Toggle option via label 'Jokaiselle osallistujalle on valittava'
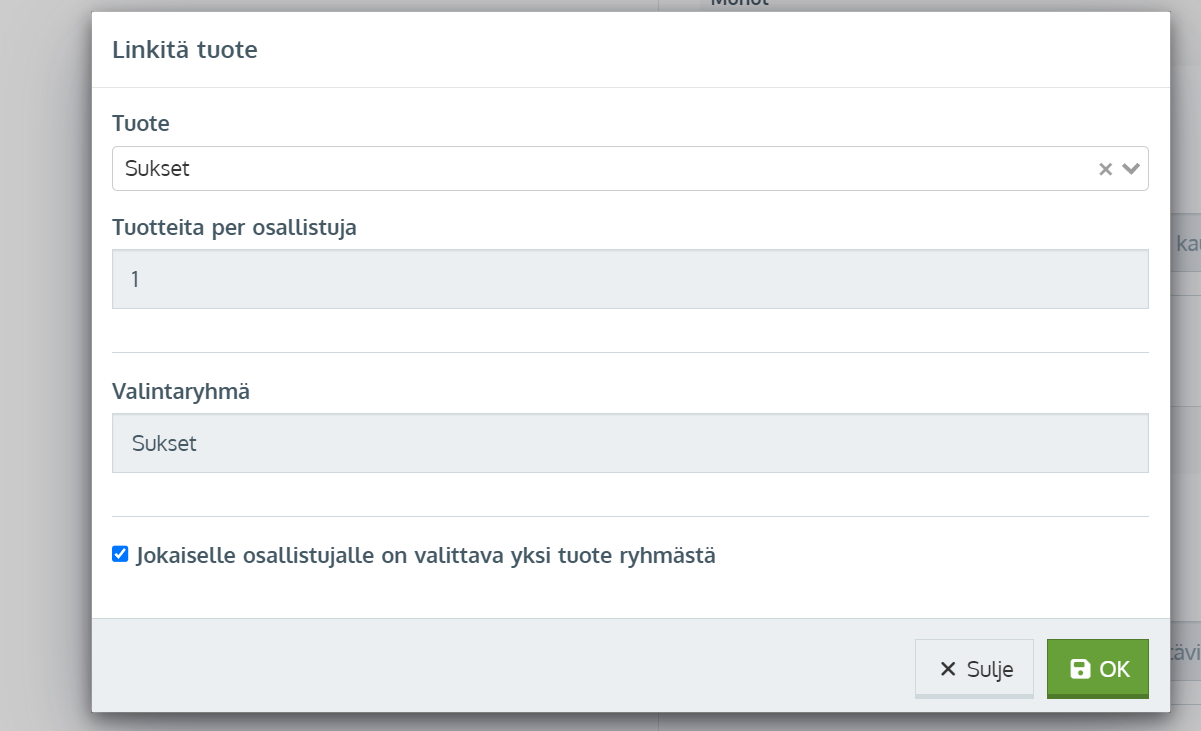1201x731 pixels. click(x=426, y=555)
